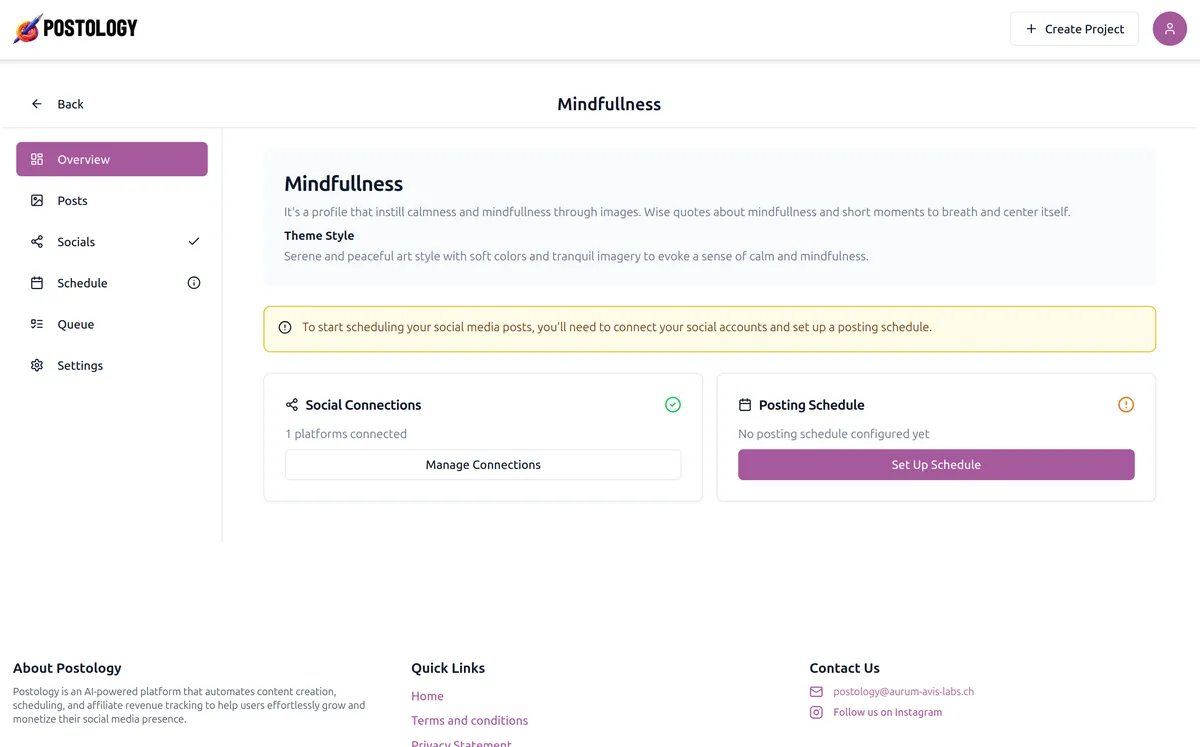Click the Manage Connections button
Viewport: 1200px width, 747px height.
pyautogui.click(x=482, y=464)
